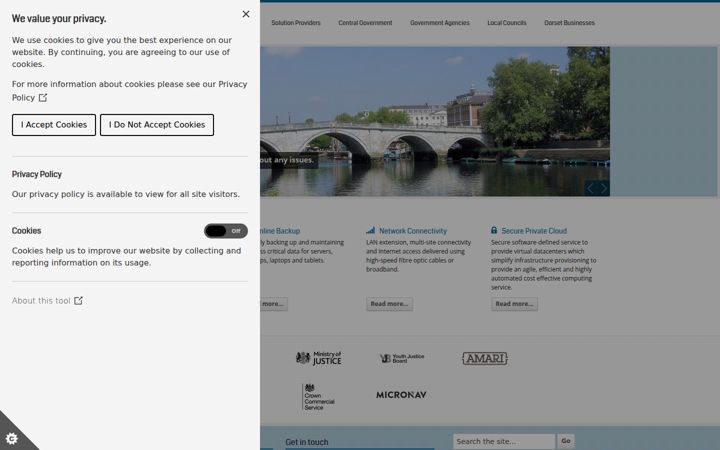Click the I Do Not Accept Cookies button
The image size is (720, 450).
[x=157, y=125]
